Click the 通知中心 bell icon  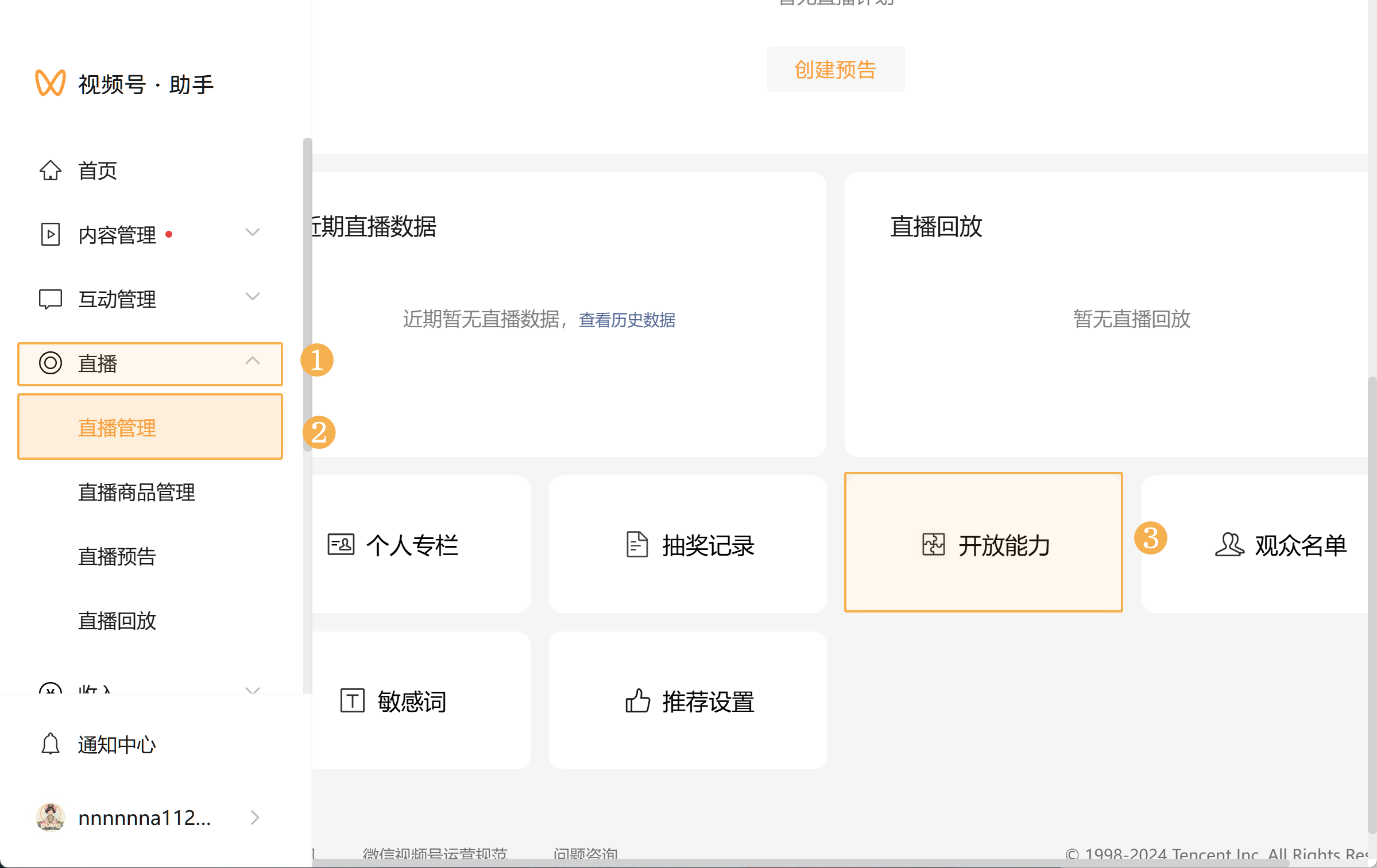[x=51, y=744]
